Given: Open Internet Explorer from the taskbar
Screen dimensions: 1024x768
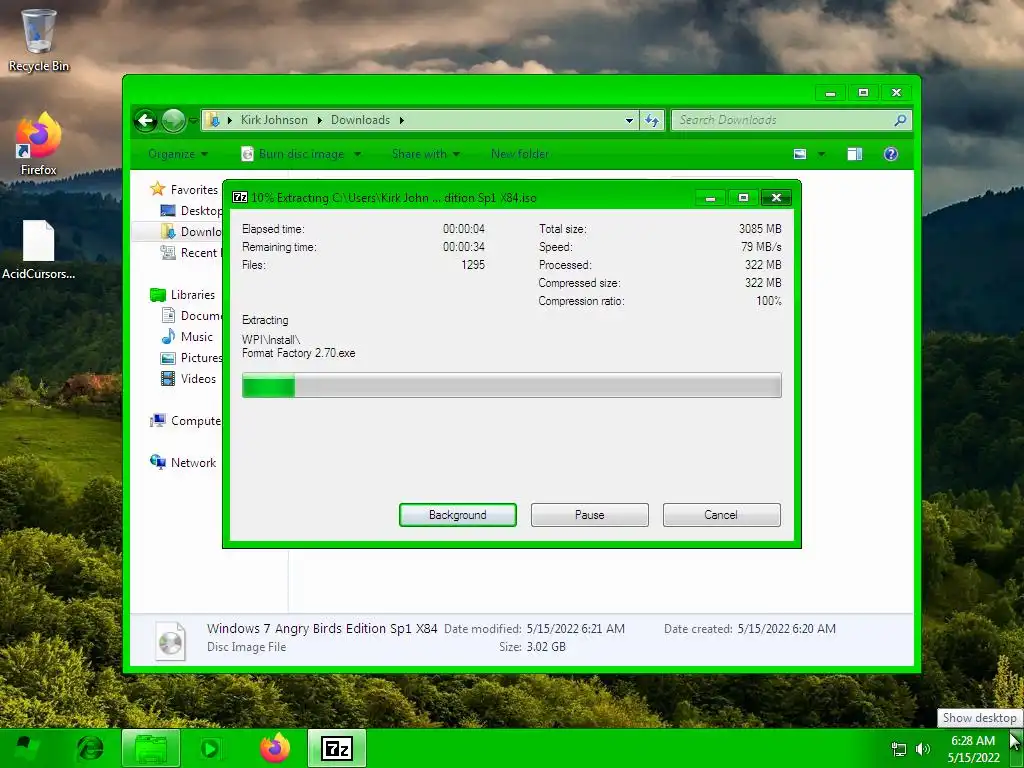Looking at the screenshot, I should click(90, 748).
